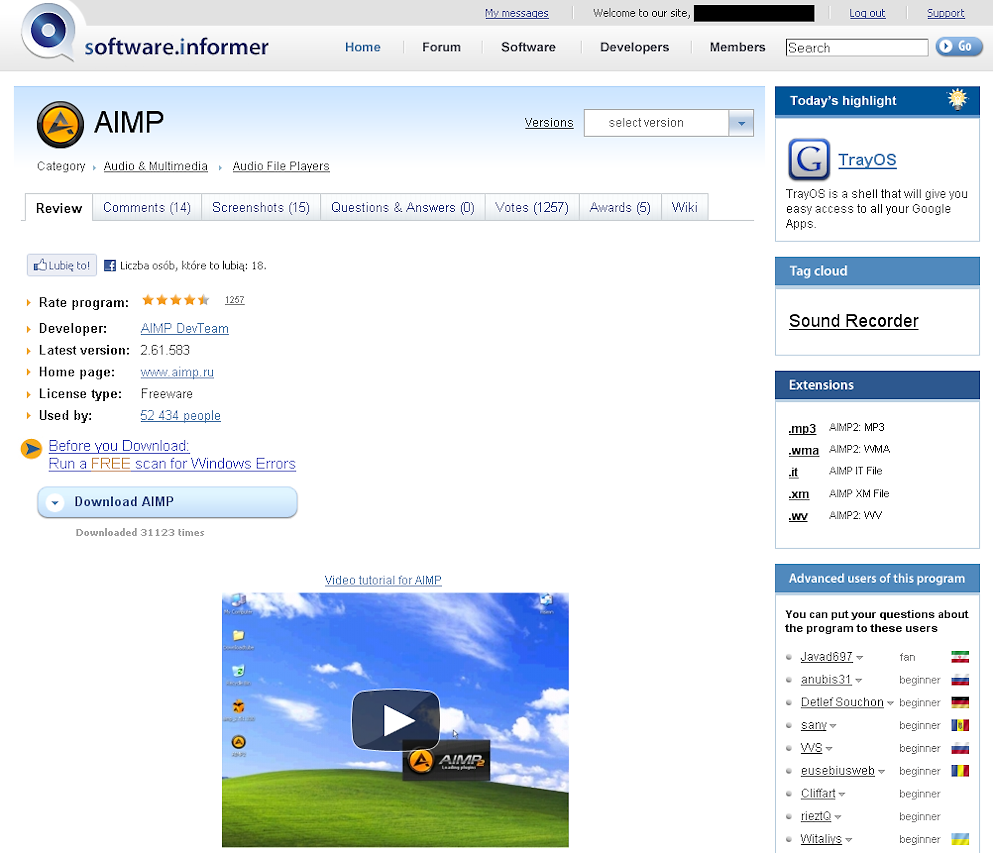
Task: Click the Go search button
Action: tap(959, 46)
